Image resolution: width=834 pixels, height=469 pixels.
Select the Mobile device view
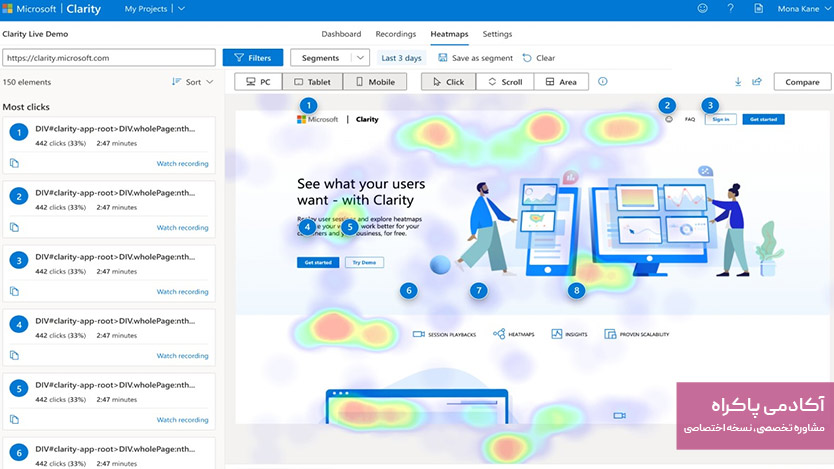(376, 82)
